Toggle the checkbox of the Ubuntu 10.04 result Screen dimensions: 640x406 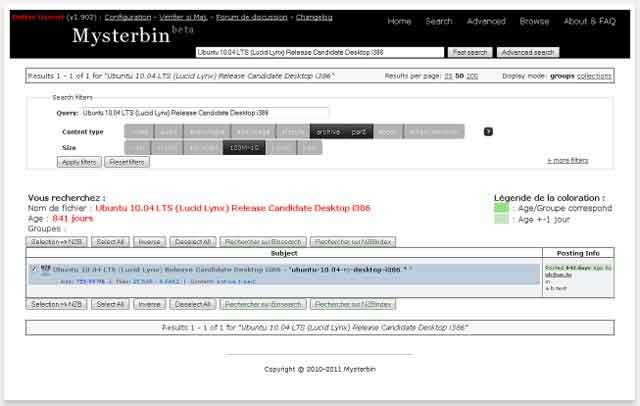tap(34, 268)
